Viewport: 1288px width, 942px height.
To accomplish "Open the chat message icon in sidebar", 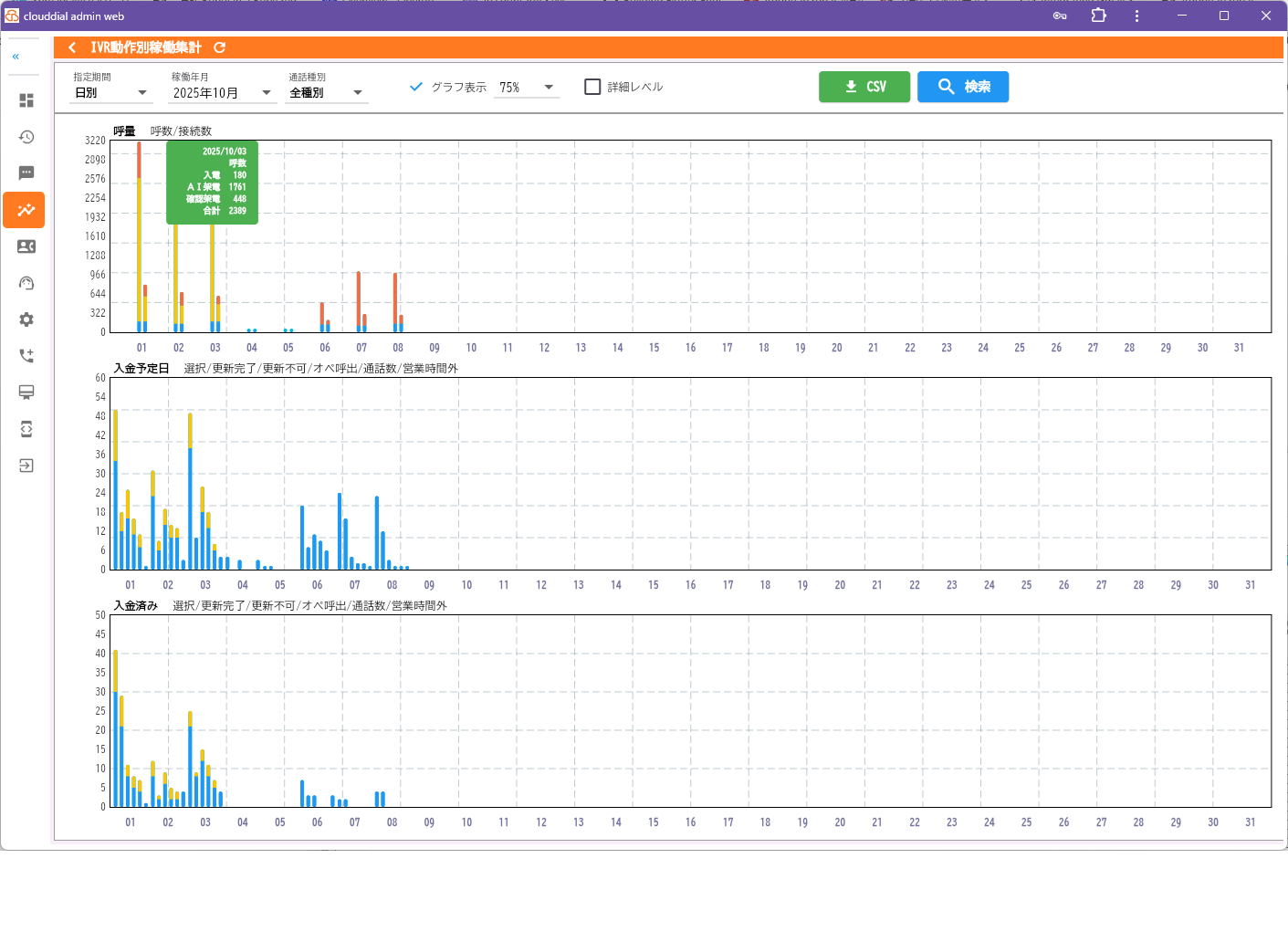I will tap(26, 173).
